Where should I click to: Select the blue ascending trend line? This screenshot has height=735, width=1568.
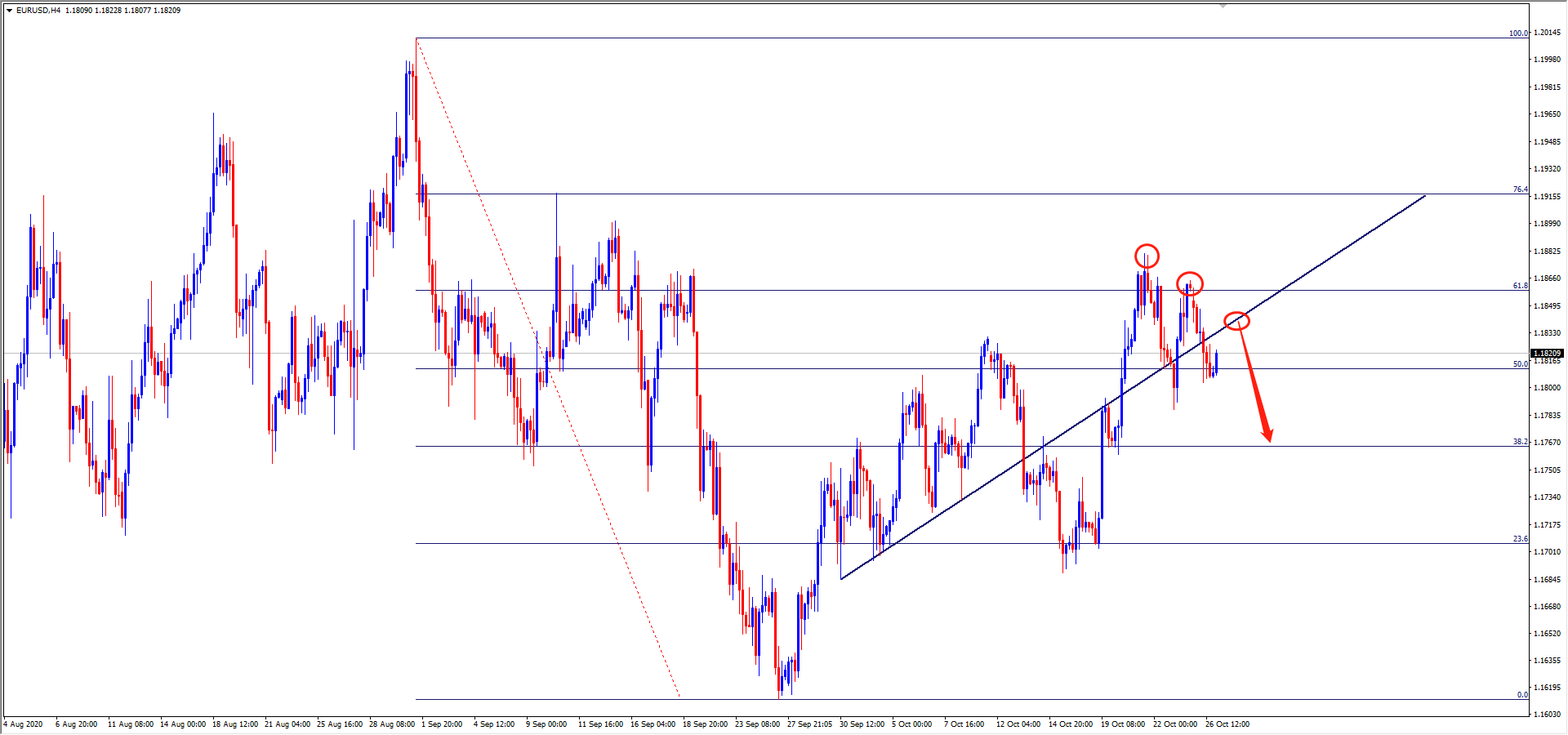click(x=1133, y=387)
